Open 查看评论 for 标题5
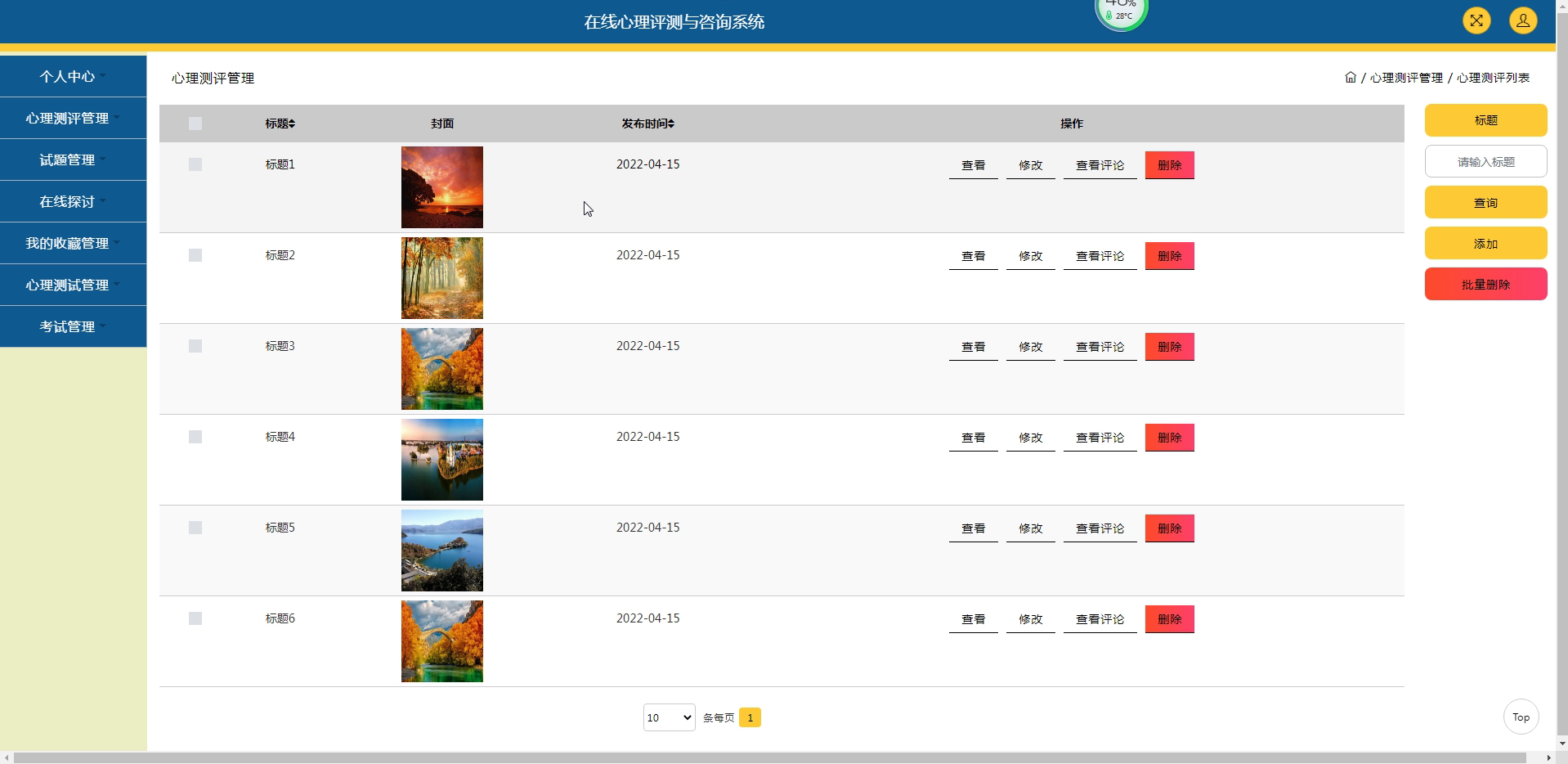 tap(1100, 528)
